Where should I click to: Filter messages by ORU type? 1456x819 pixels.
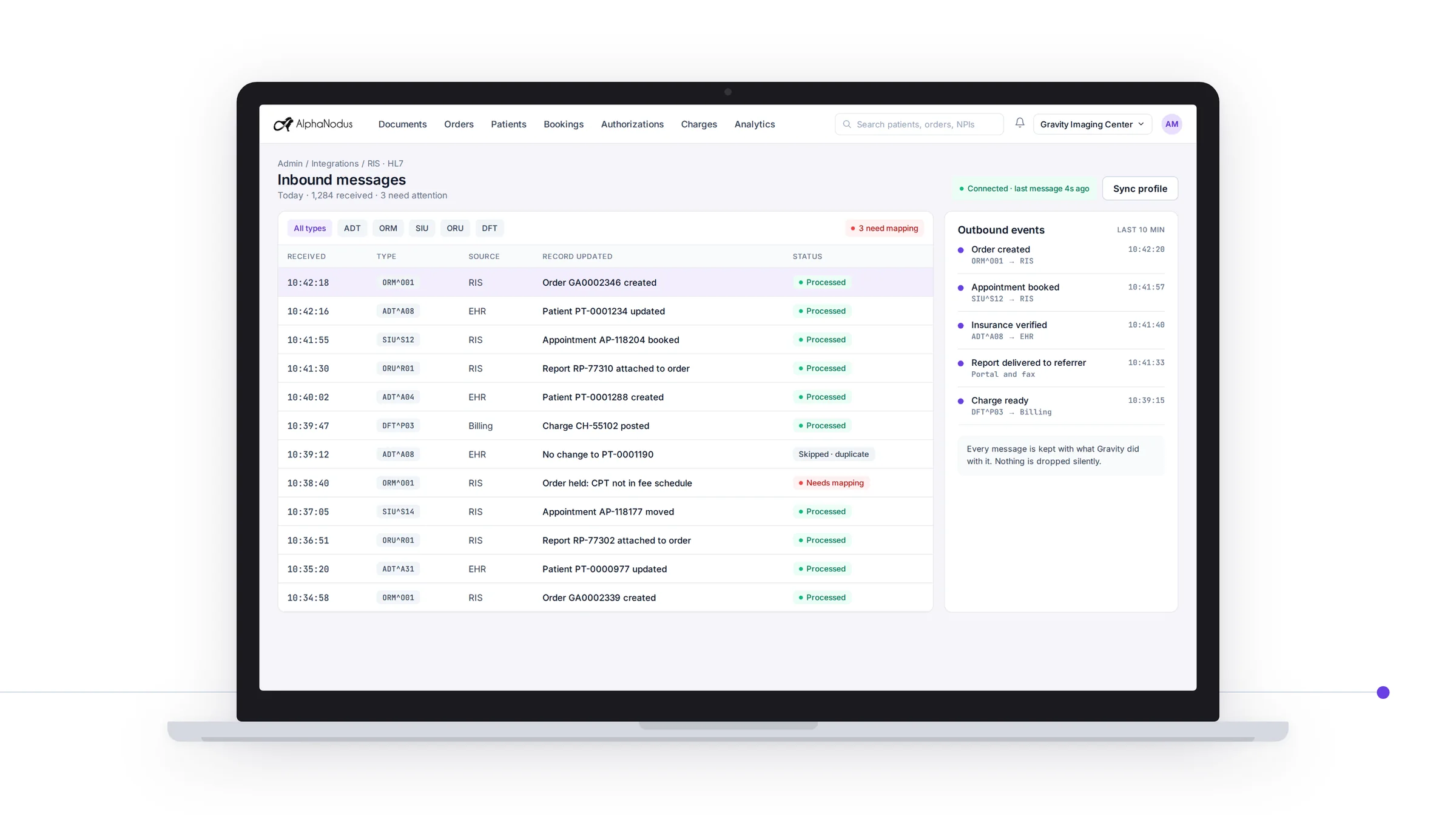click(455, 228)
